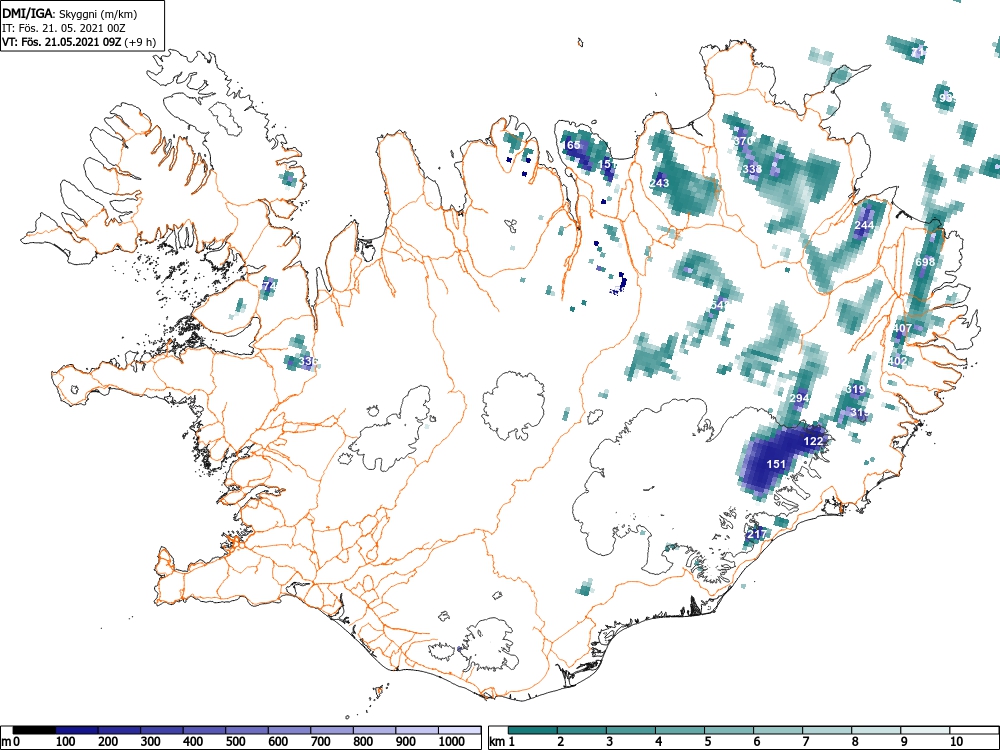Click the visibility value '336' in the west

(307, 361)
